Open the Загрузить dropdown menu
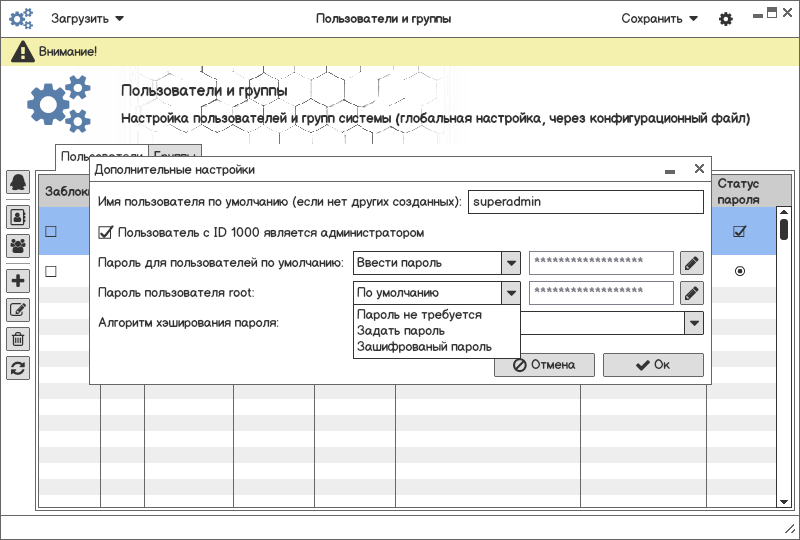 click(87, 19)
